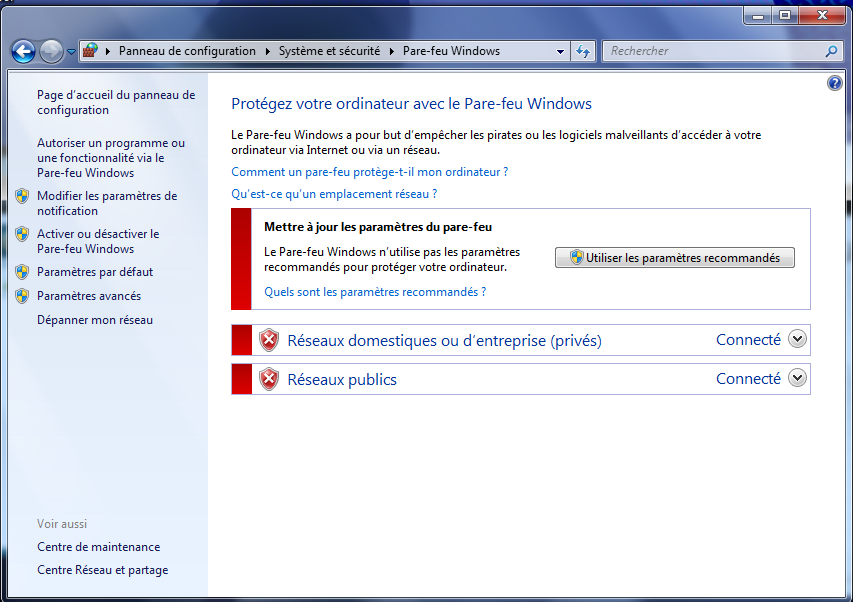Click Utiliser les paramètres recommandés button
The width and height of the screenshot is (853, 602).
(x=675, y=258)
